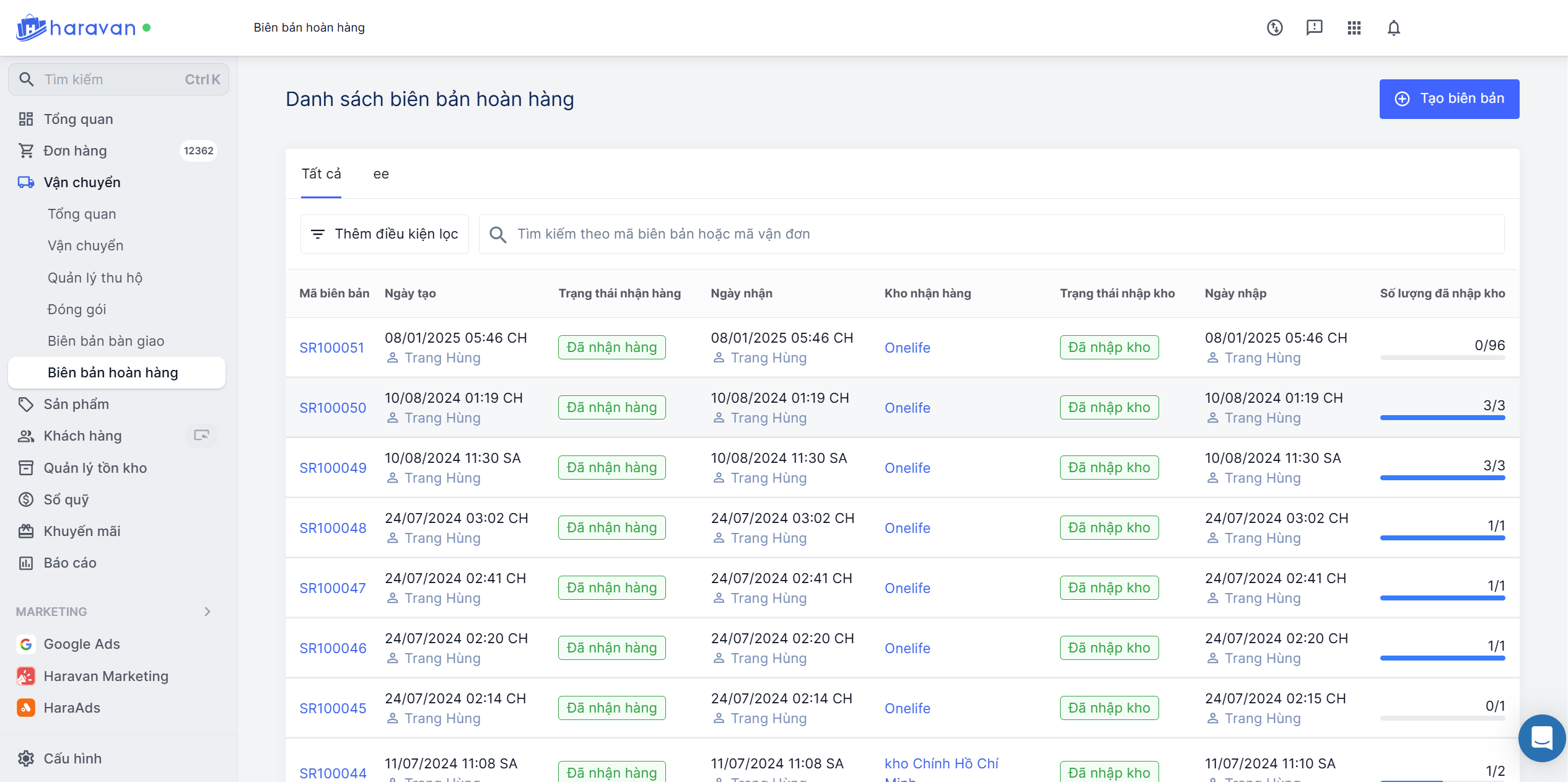Click Tạo biên bản button
This screenshot has width=1568, height=782.
pos(1448,99)
